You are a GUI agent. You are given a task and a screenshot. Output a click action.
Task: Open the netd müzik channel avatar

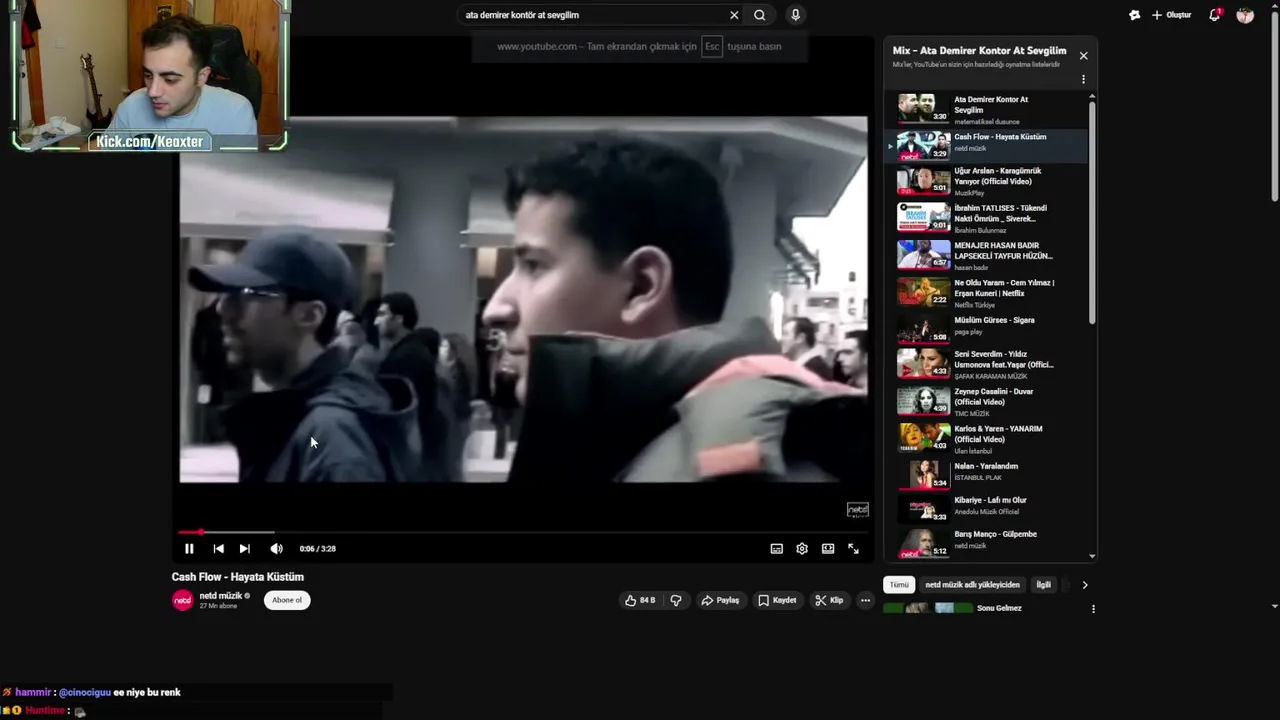pyautogui.click(x=182, y=600)
